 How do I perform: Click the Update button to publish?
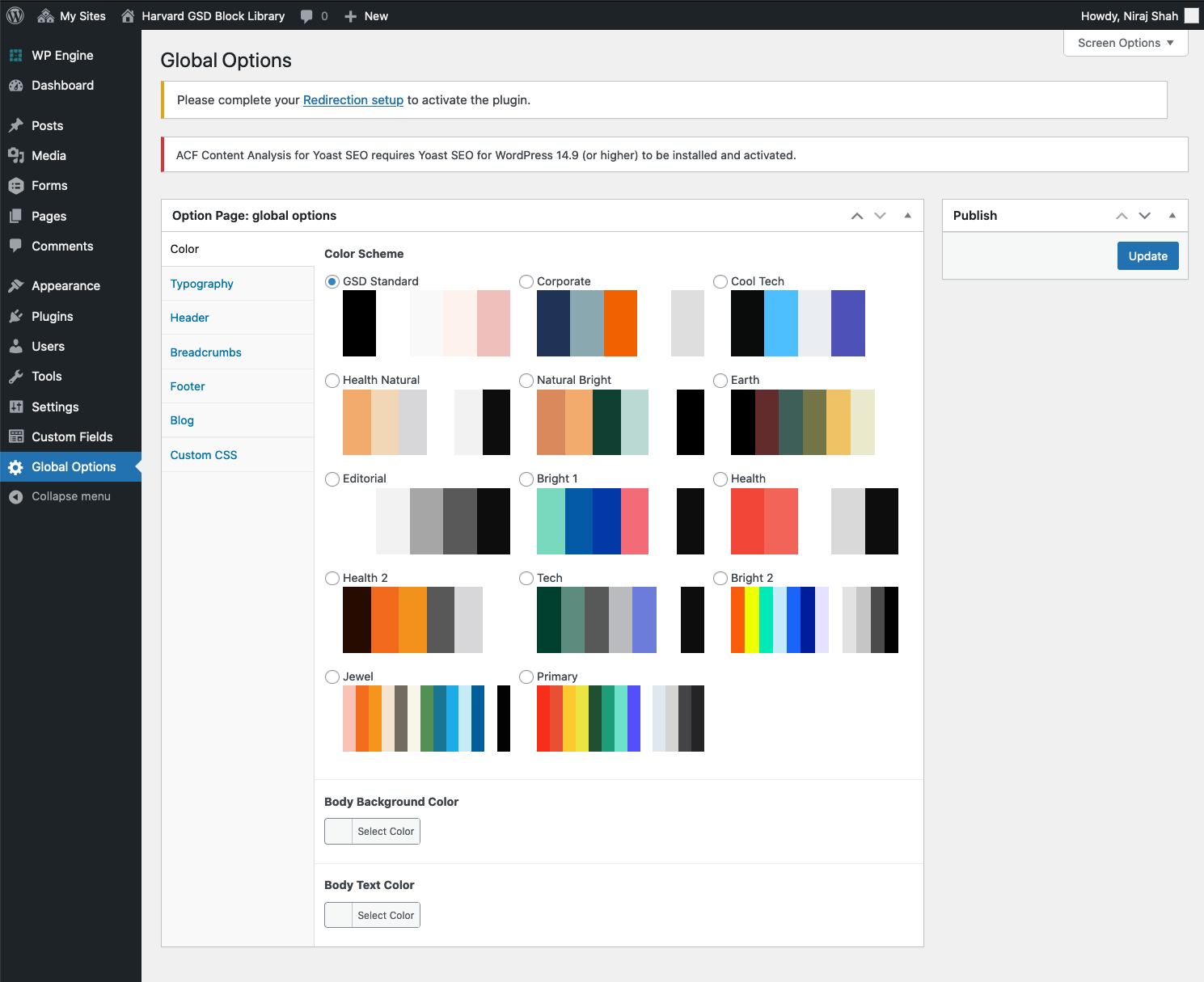(1147, 255)
